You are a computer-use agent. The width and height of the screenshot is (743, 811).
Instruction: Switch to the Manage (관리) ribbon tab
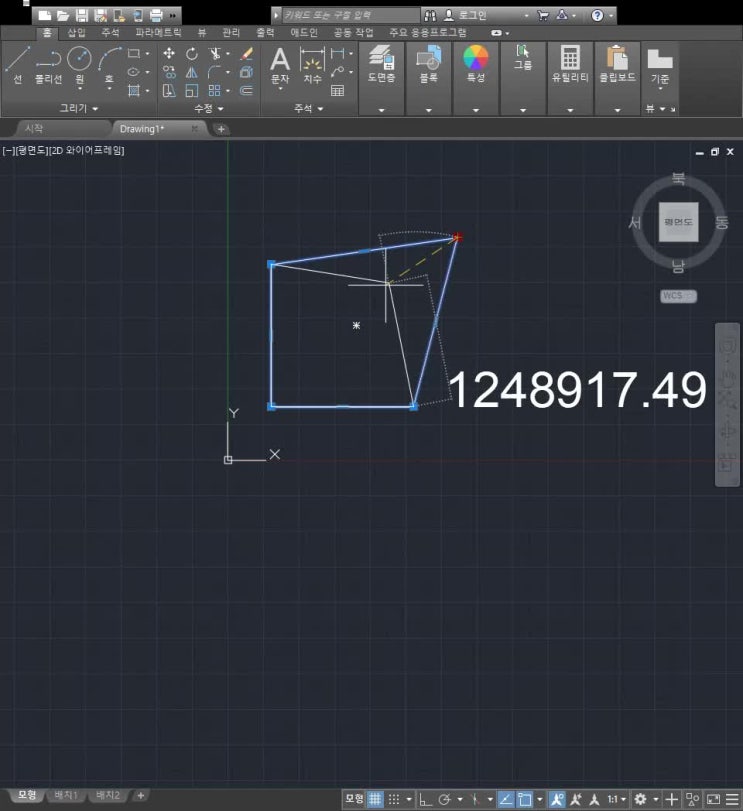click(x=231, y=33)
